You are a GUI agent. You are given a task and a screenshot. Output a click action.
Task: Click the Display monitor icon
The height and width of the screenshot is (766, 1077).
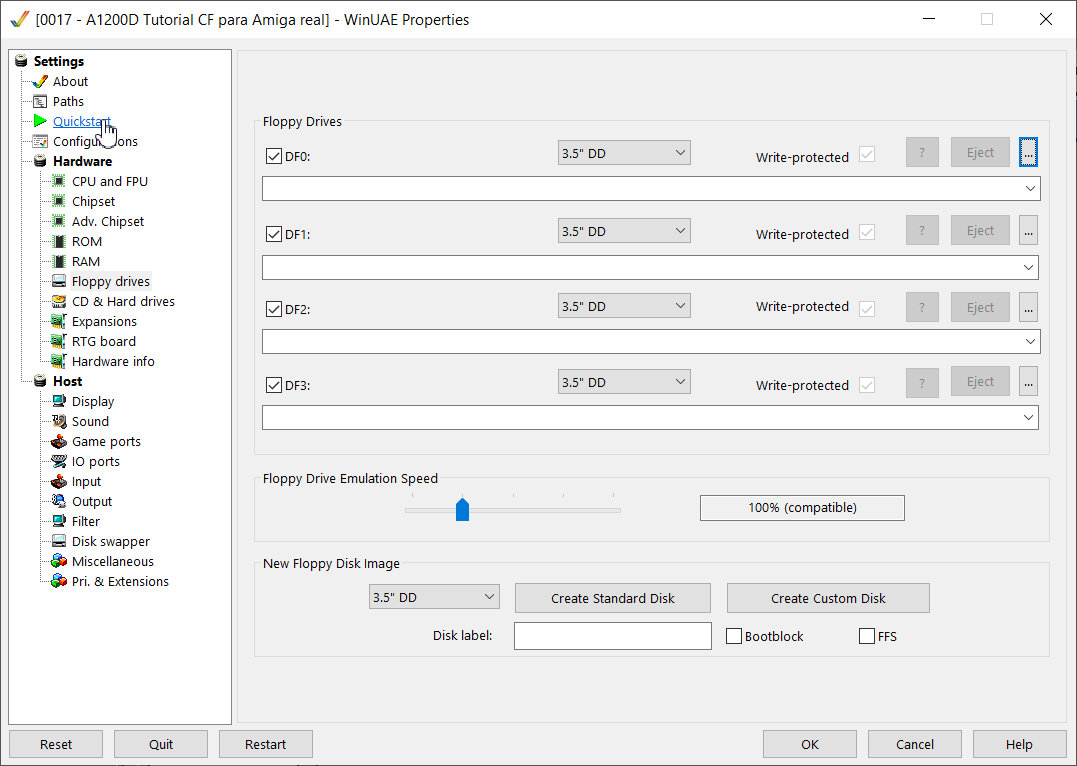[59, 401]
